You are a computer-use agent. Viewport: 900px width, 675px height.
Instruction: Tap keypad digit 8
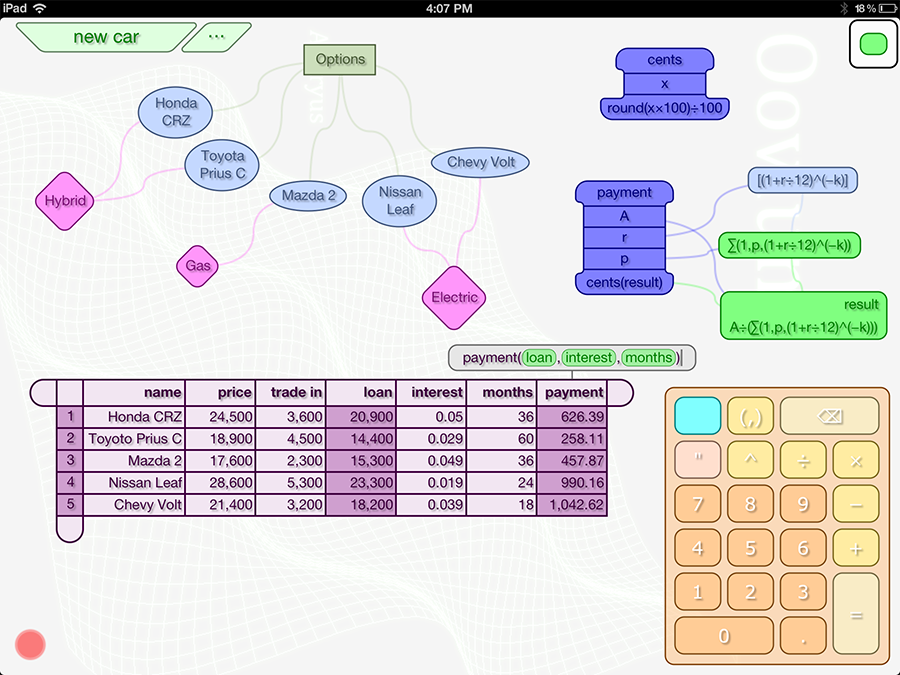[750, 504]
